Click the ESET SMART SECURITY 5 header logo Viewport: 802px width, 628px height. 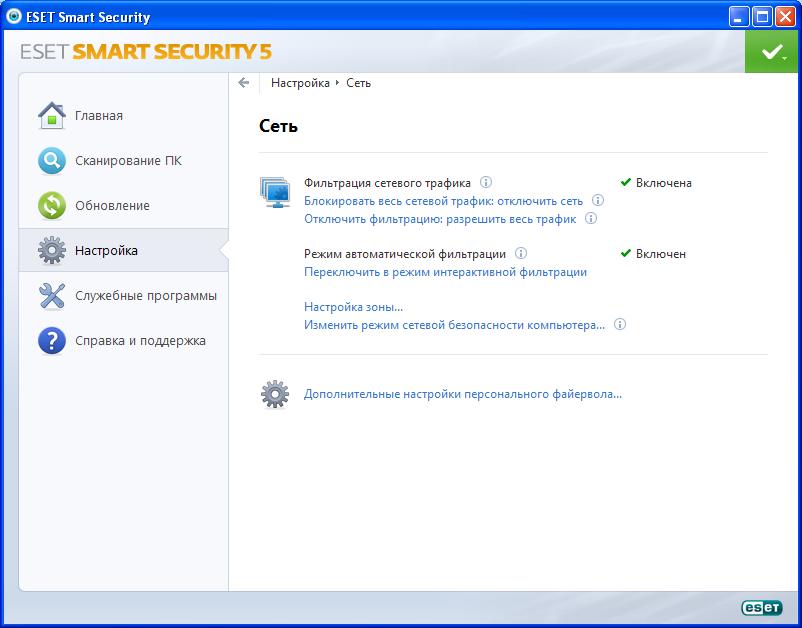146,52
